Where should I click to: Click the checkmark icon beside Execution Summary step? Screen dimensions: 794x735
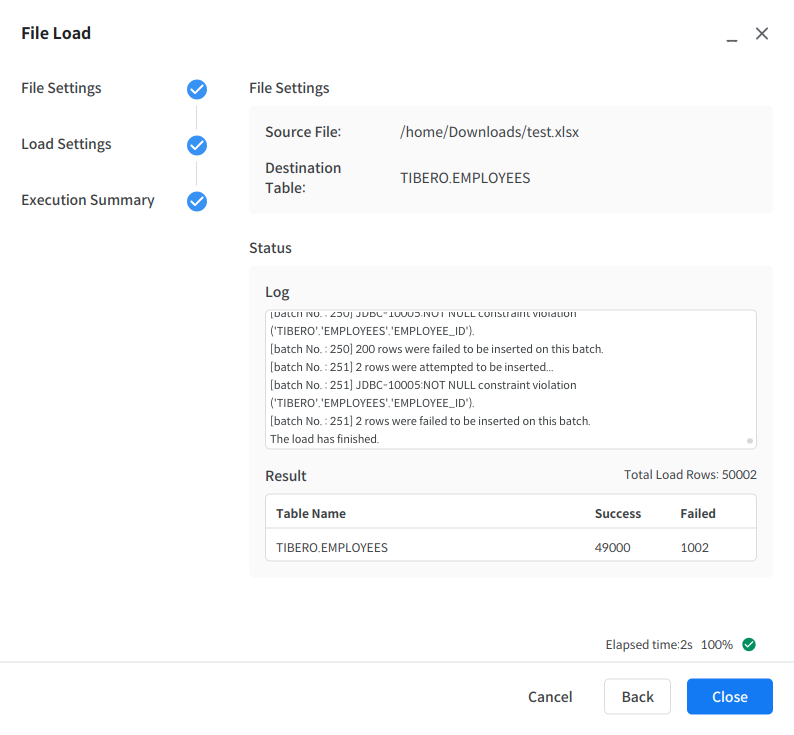pos(197,201)
